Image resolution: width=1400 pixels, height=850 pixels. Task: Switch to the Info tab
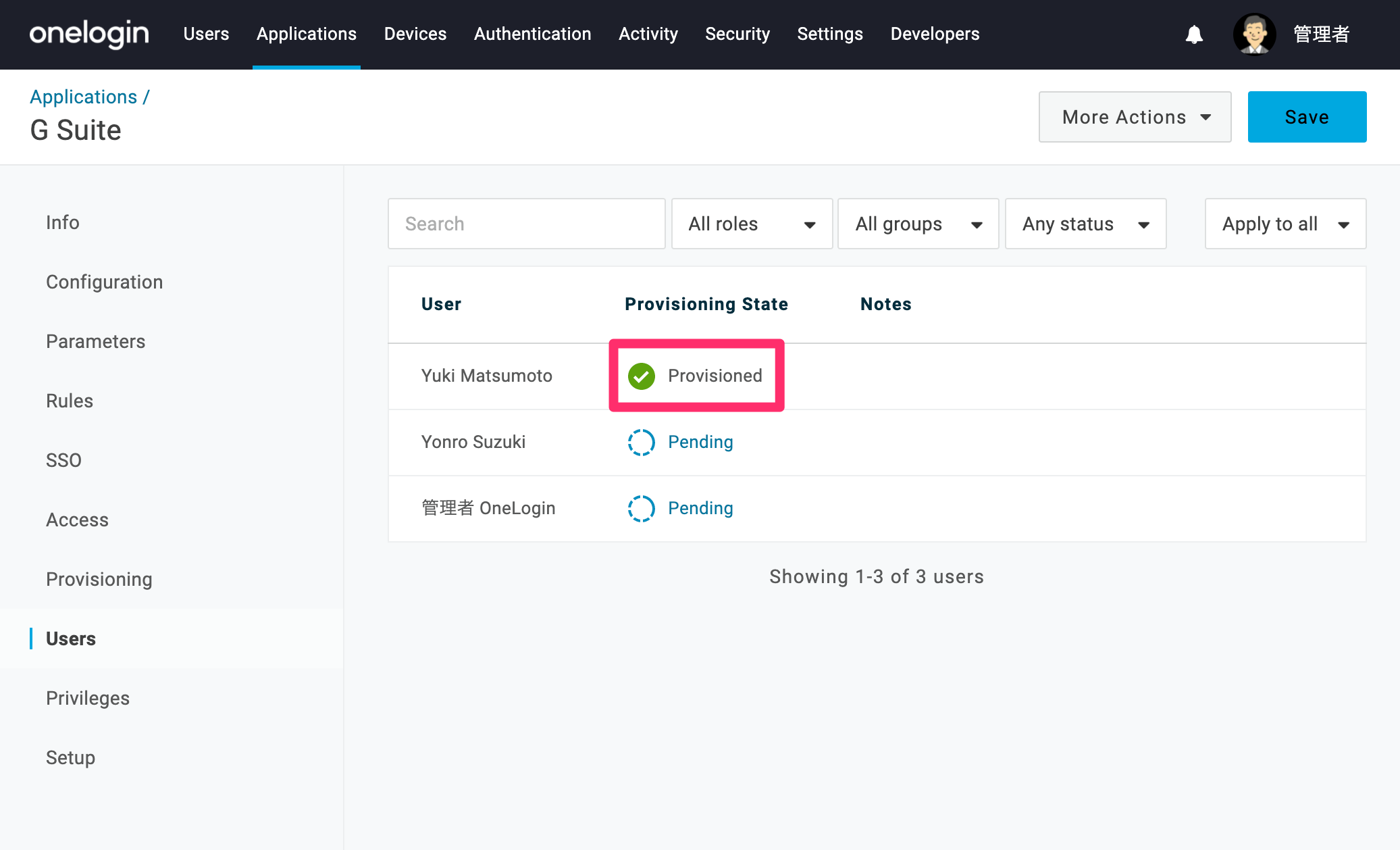pos(63,223)
